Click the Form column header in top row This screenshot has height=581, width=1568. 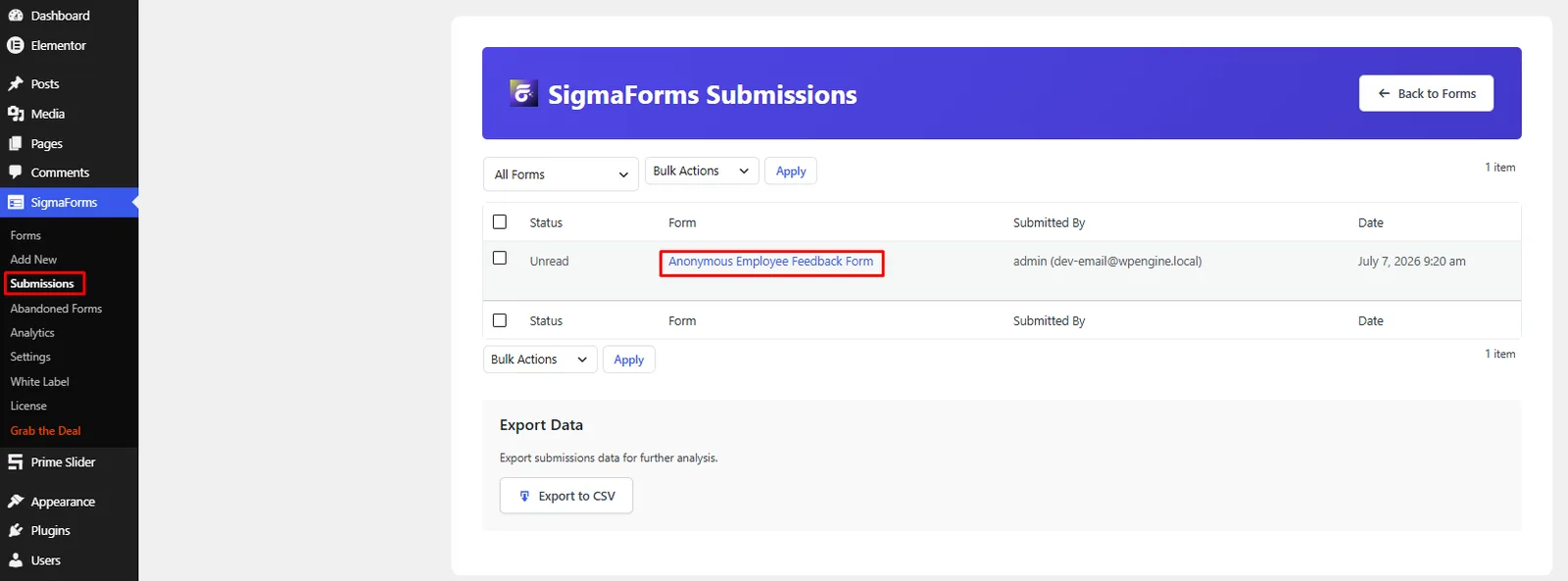pyautogui.click(x=682, y=223)
